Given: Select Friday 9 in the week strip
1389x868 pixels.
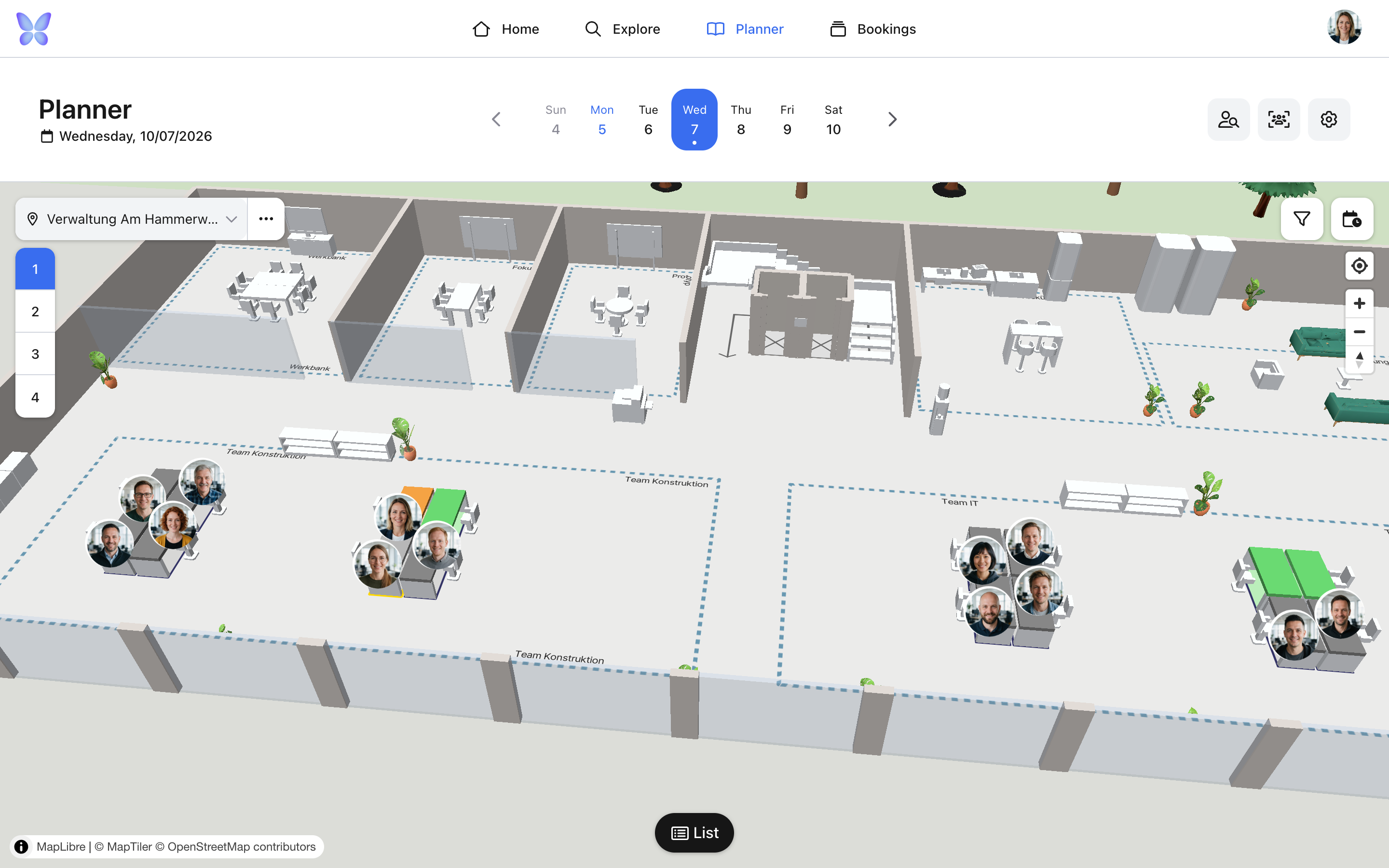Looking at the screenshot, I should pyautogui.click(x=787, y=120).
